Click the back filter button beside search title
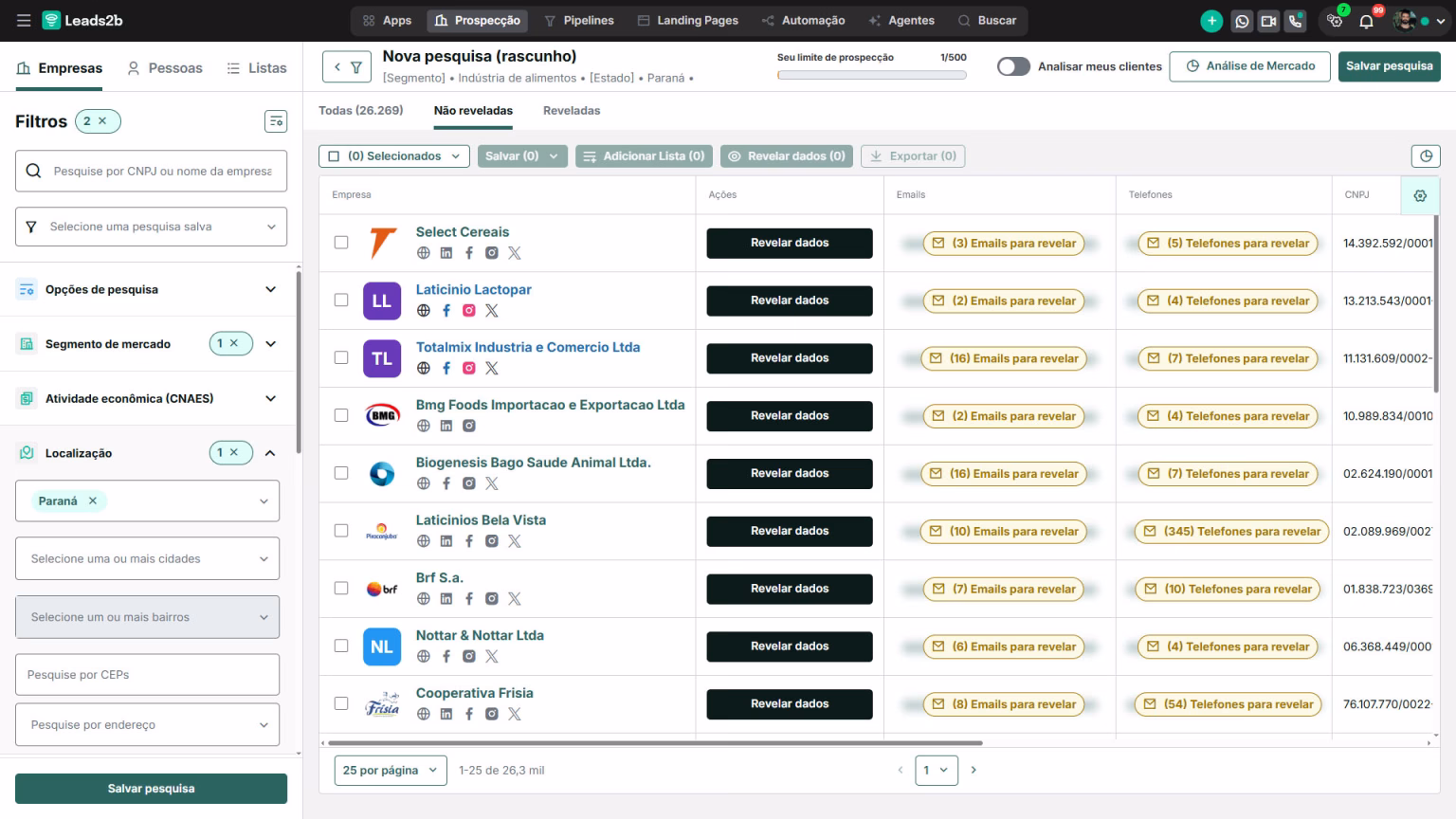Viewport: 1456px width, 819px height. [346, 67]
